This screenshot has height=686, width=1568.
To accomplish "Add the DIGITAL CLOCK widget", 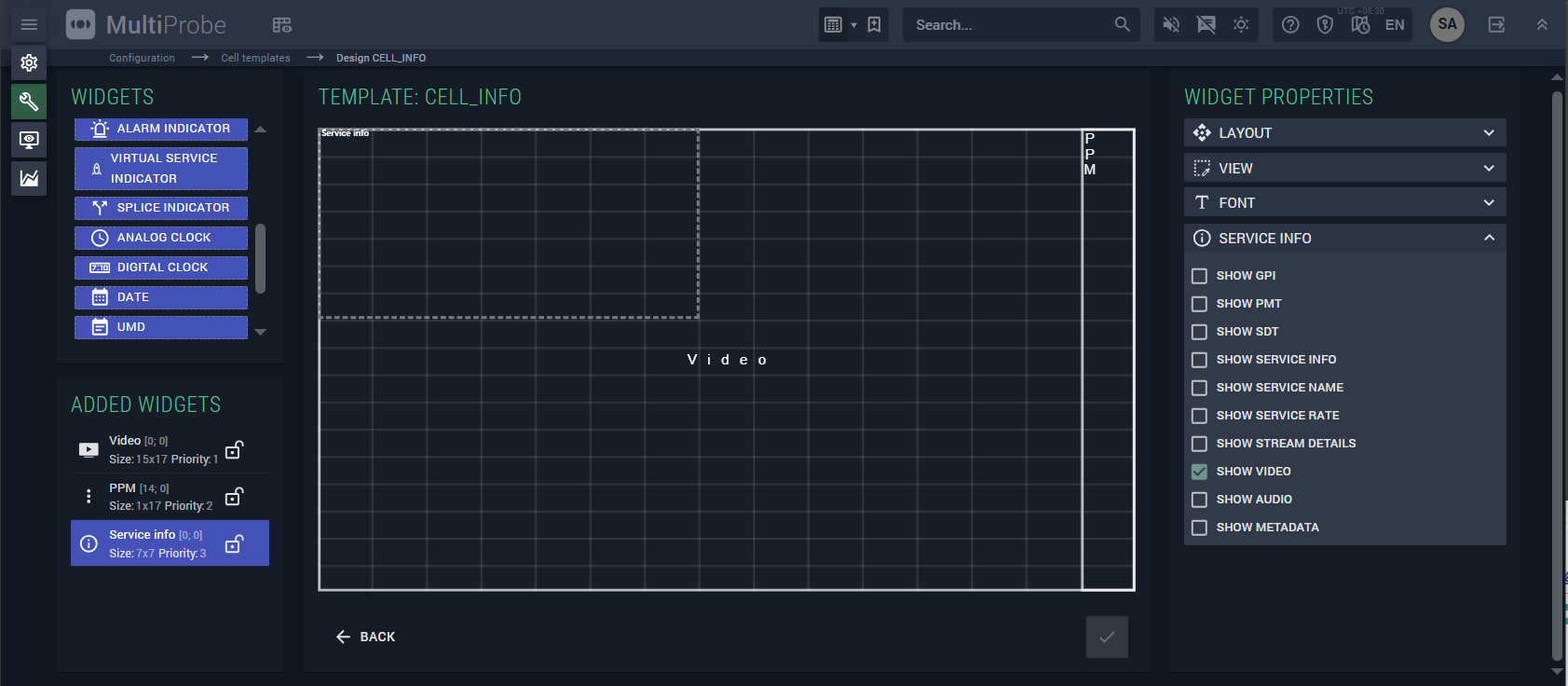I will coord(161,268).
